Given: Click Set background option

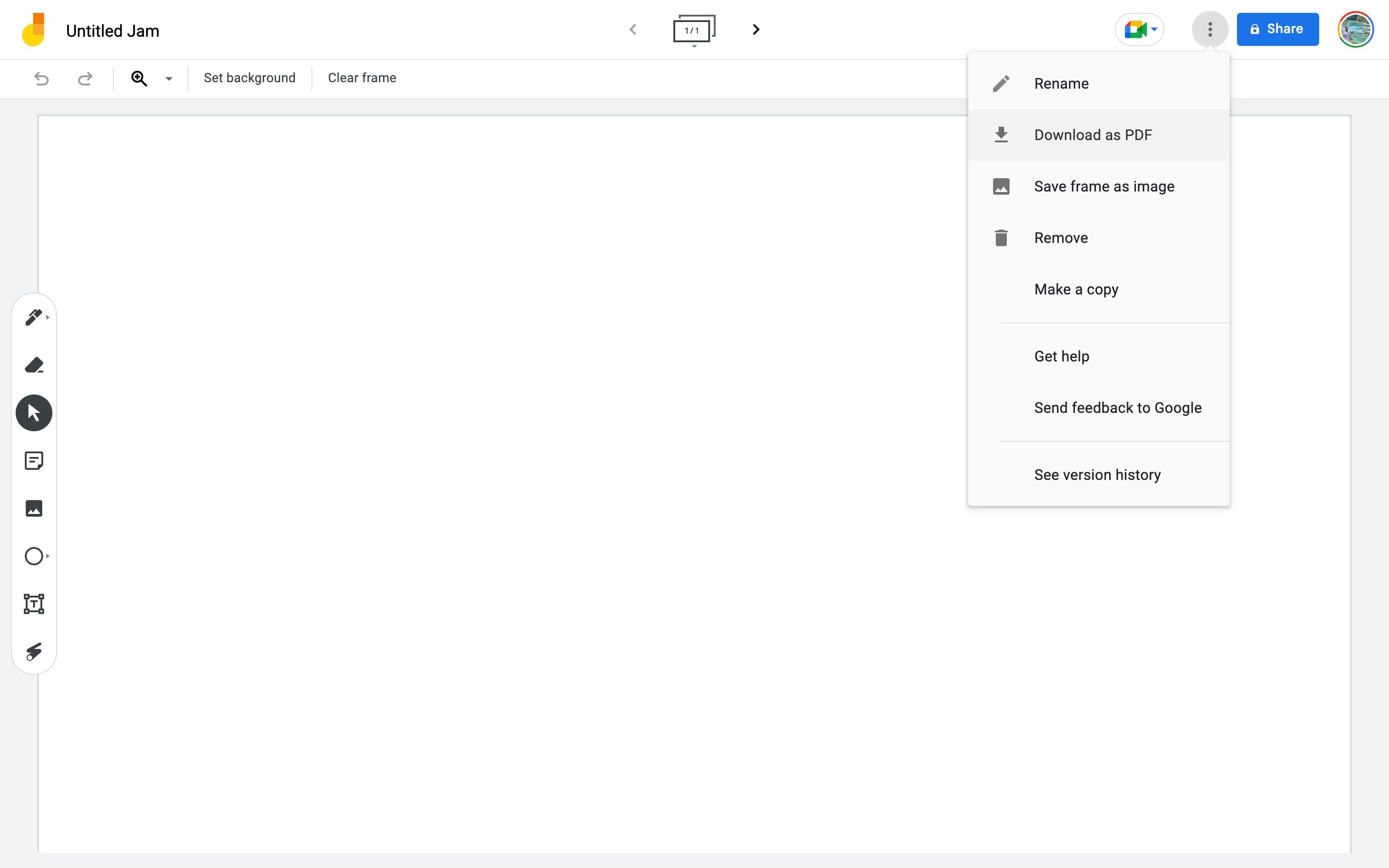Looking at the screenshot, I should (x=249, y=78).
